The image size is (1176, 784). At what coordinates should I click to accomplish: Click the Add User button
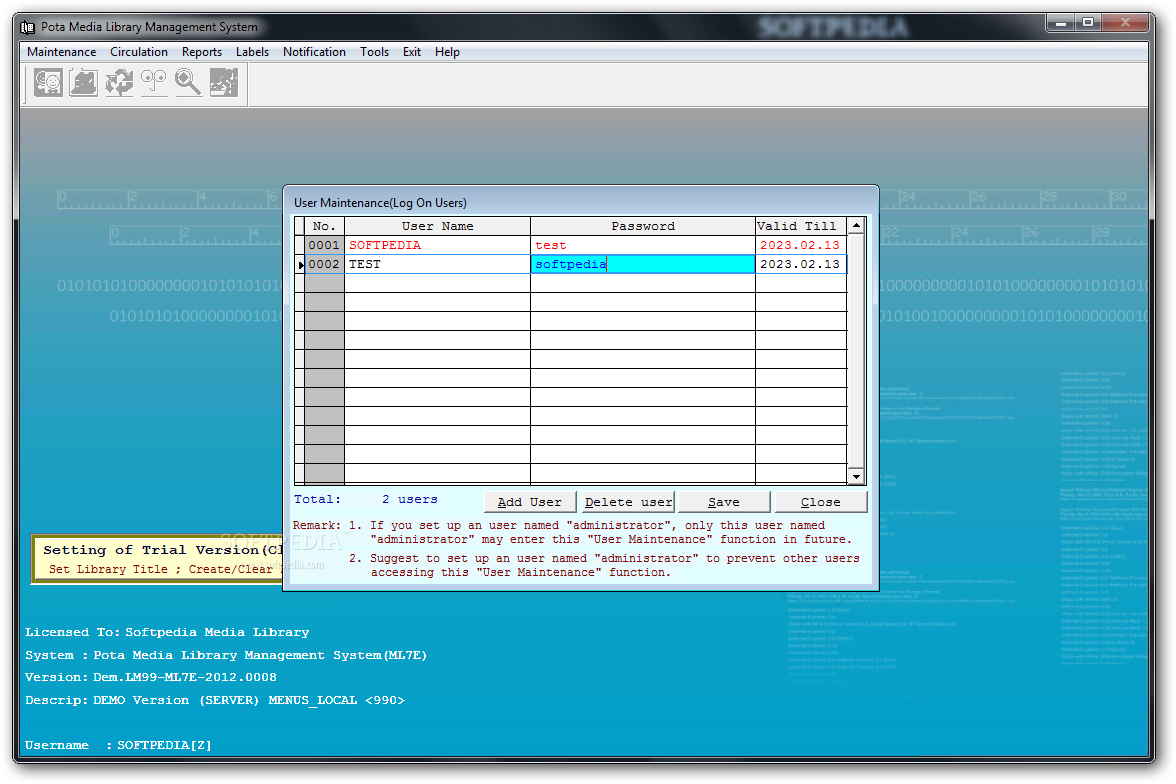coord(530,502)
